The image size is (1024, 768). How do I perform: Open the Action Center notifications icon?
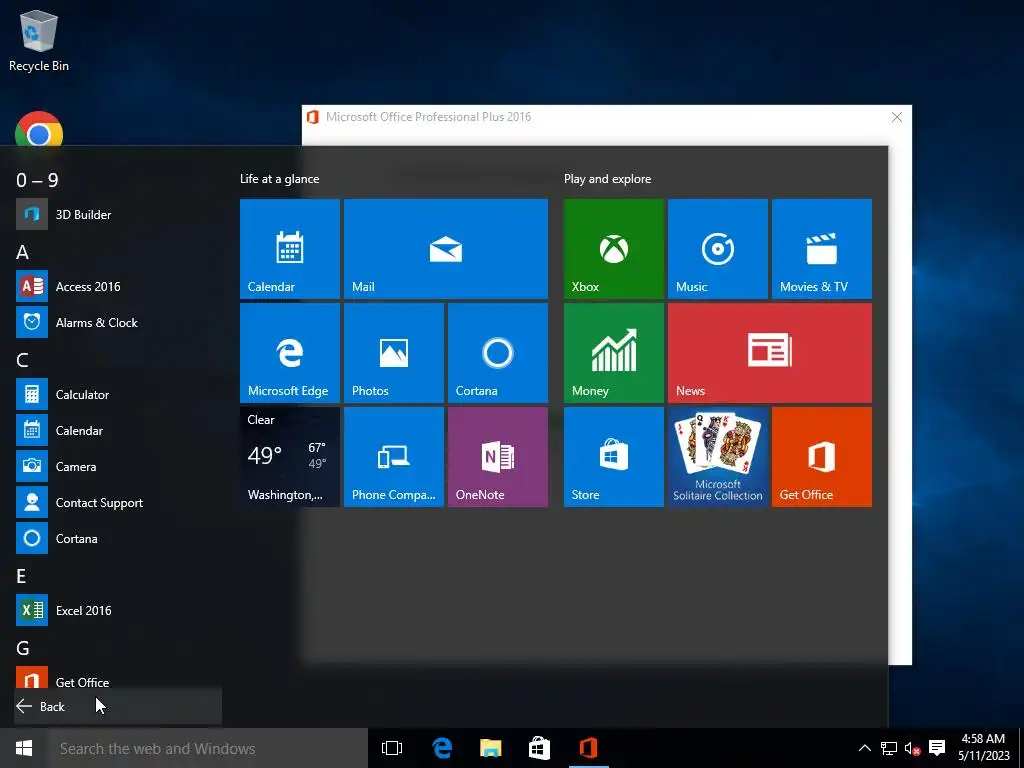[x=937, y=748]
